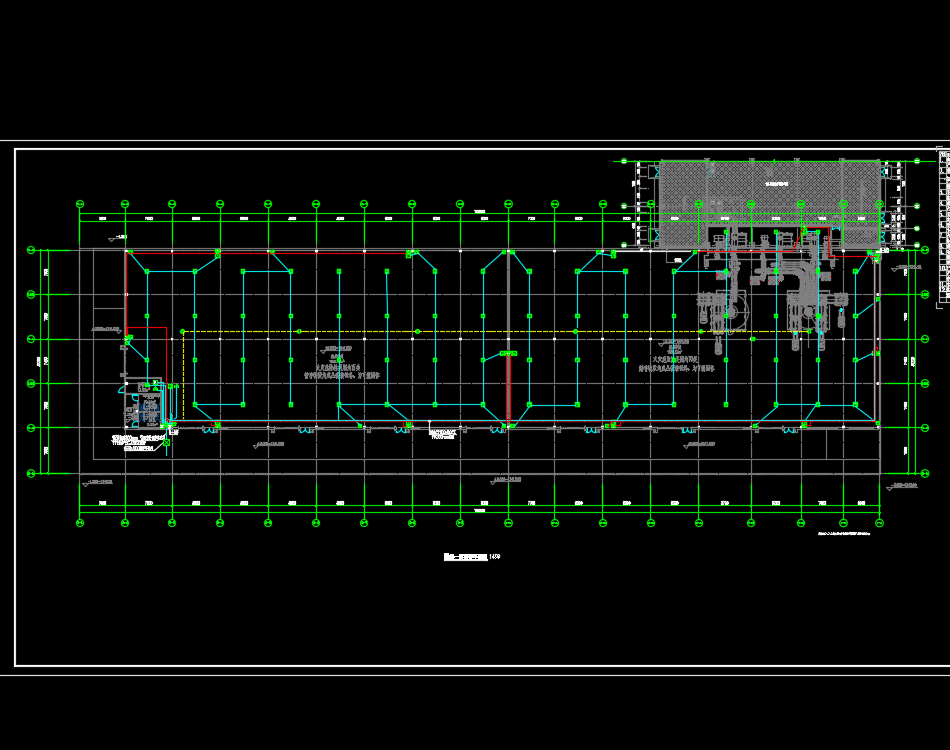Screen dimensions: 950x750
Task: Select the yellow dashed line across the plan
Action: pos(496,331)
